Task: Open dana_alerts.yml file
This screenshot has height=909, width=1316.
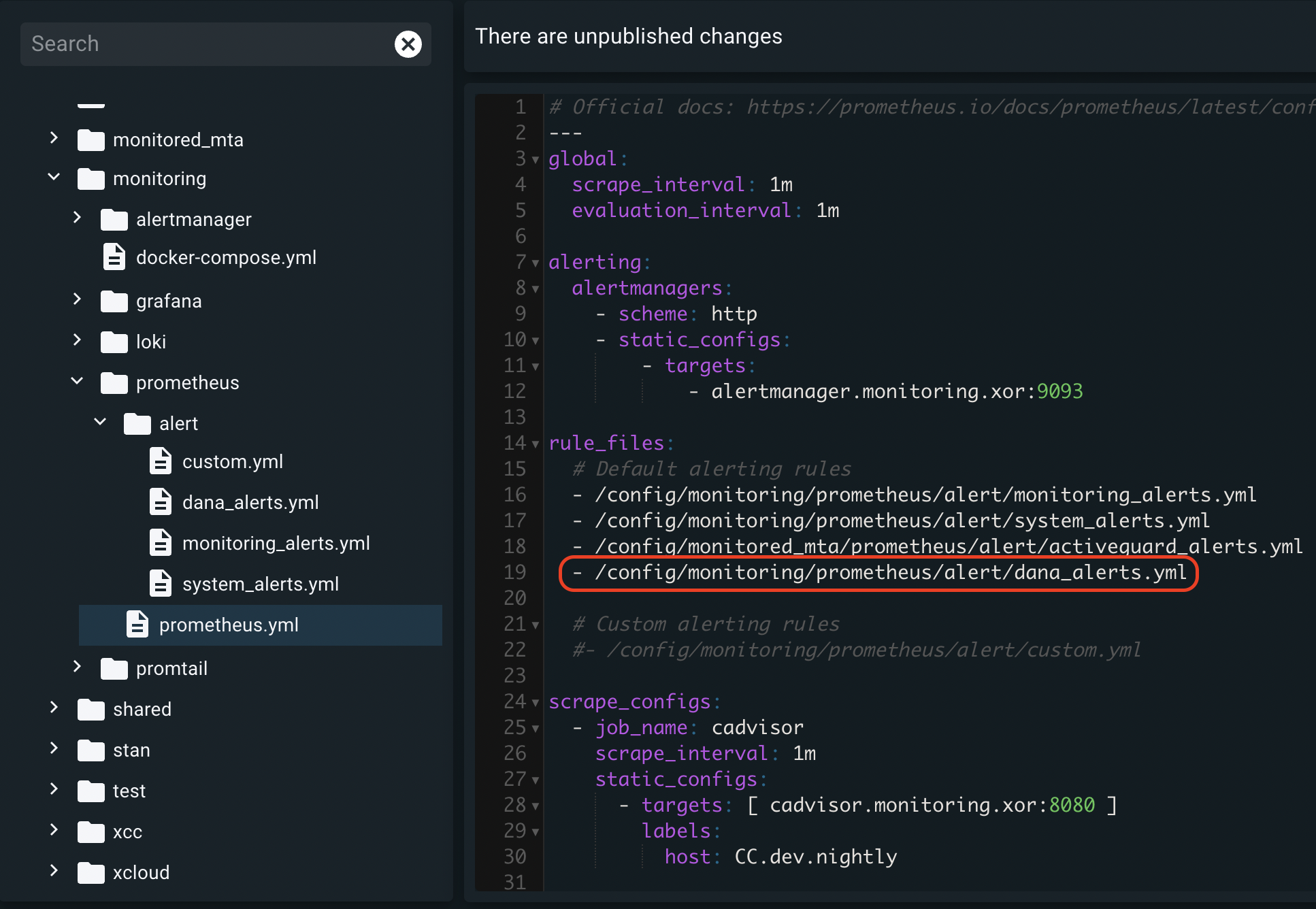Action: tap(250, 503)
